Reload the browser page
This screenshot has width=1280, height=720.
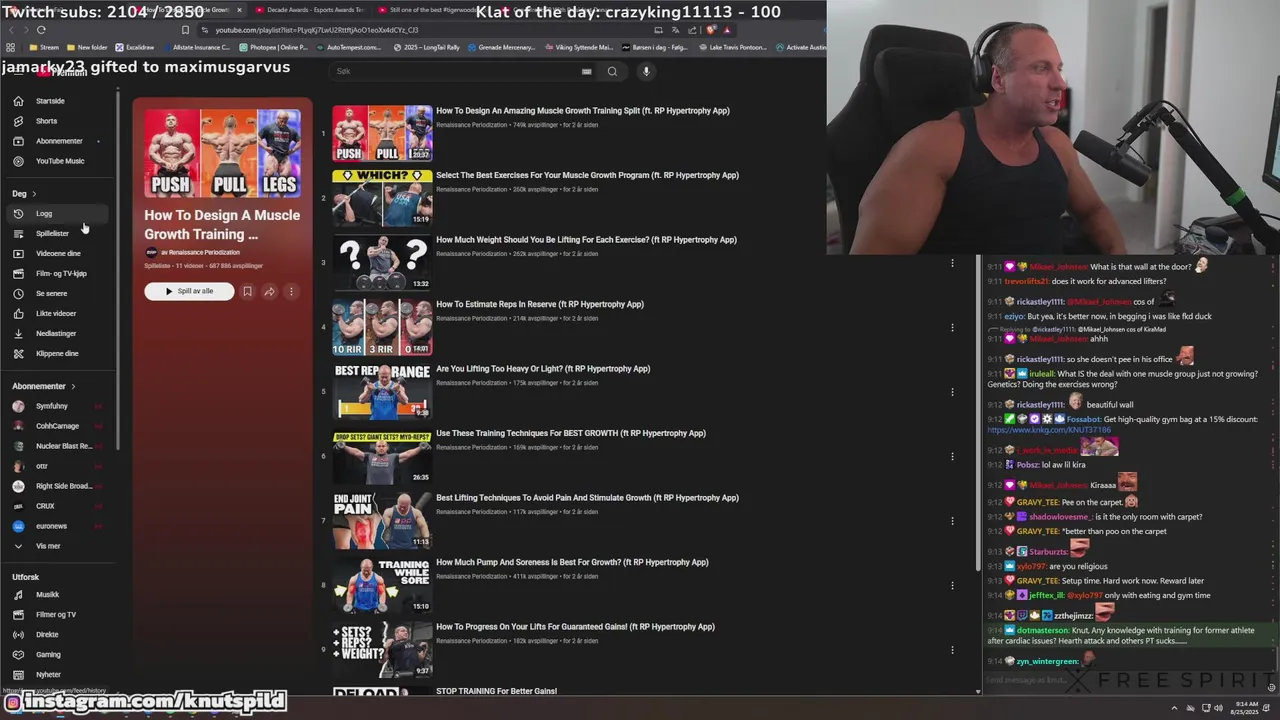pyautogui.click(x=41, y=30)
